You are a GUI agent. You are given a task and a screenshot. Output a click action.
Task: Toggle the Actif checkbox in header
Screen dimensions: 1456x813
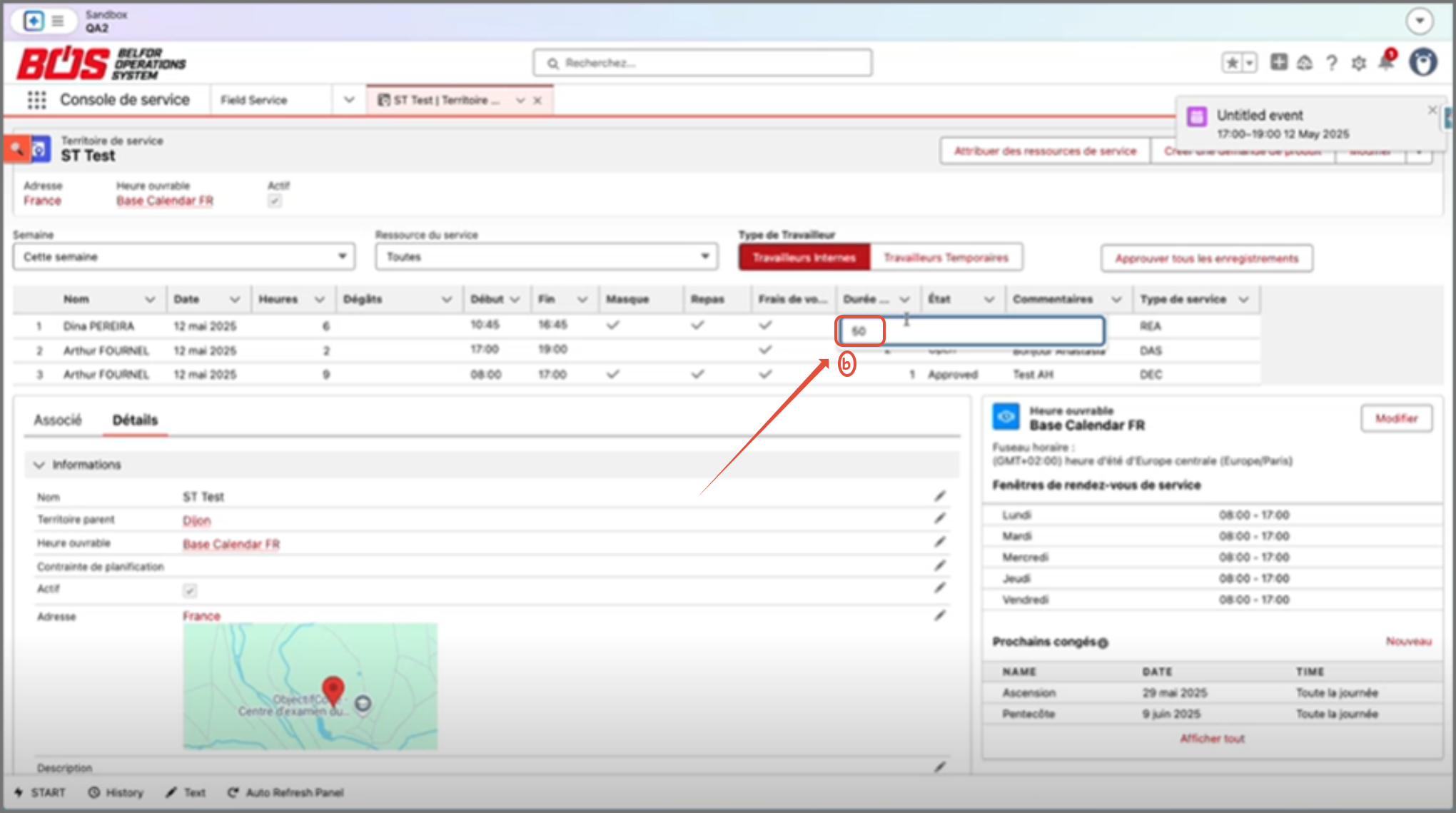pyautogui.click(x=274, y=201)
